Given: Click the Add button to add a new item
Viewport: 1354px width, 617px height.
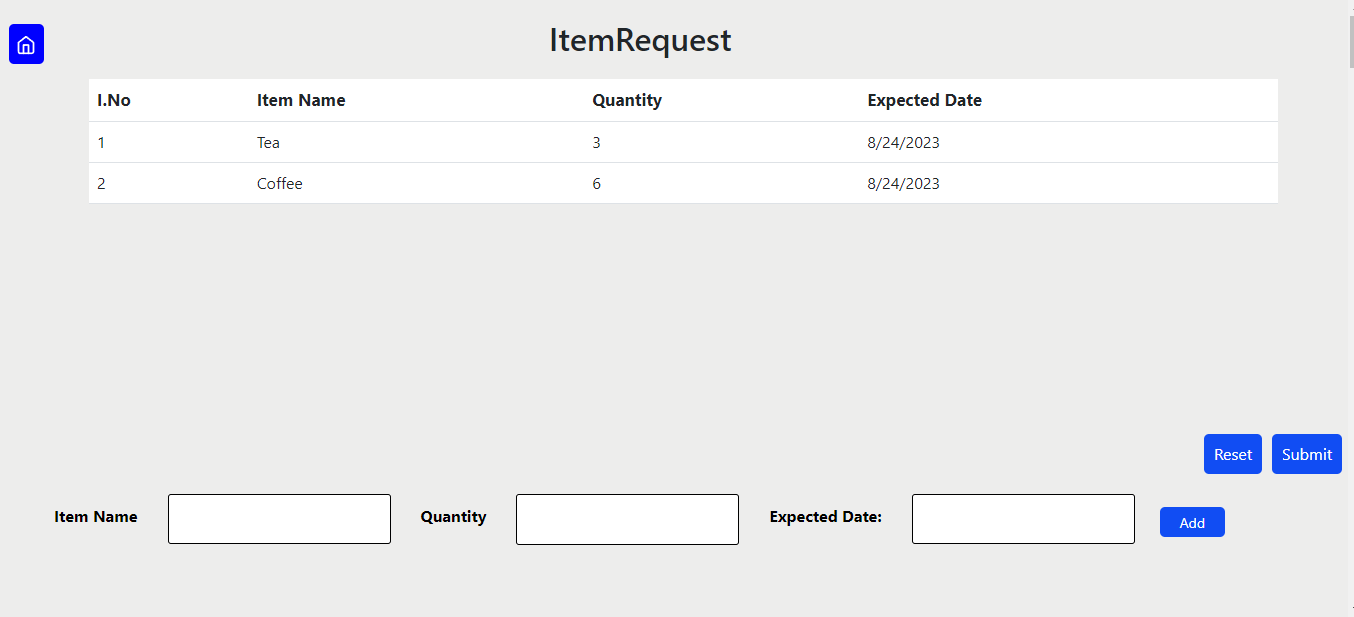Looking at the screenshot, I should pyautogui.click(x=1191, y=521).
